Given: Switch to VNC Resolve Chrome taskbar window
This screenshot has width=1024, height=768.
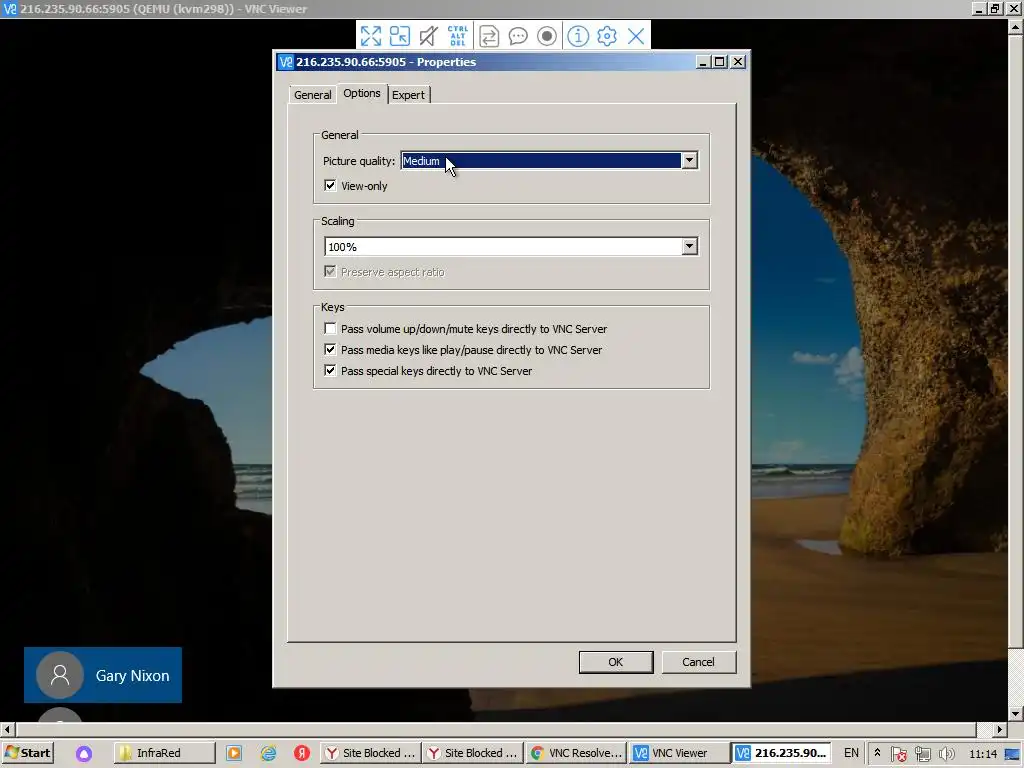Looking at the screenshot, I should pyautogui.click(x=576, y=753).
